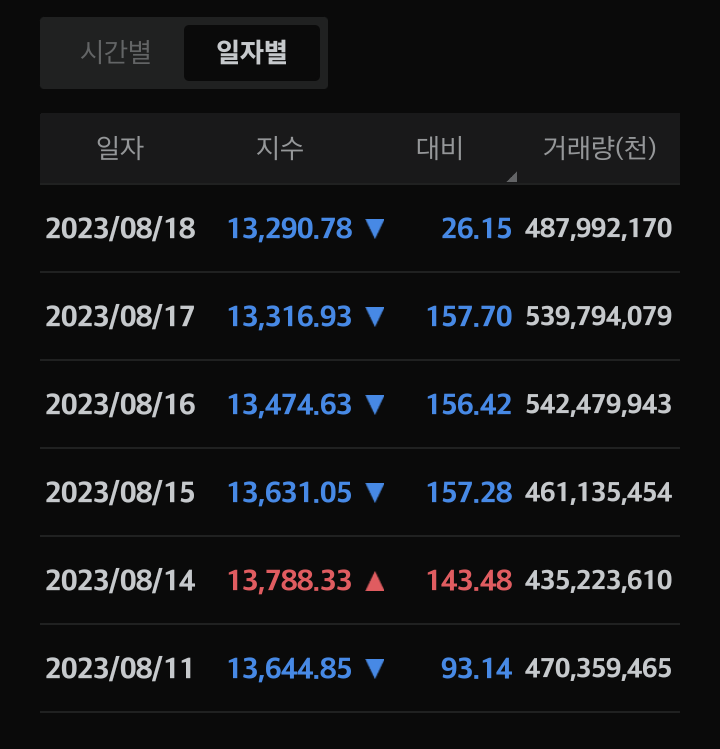The height and width of the screenshot is (749, 720).
Task: Click the down arrow next to 13,316.93
Action: pyautogui.click(x=375, y=317)
